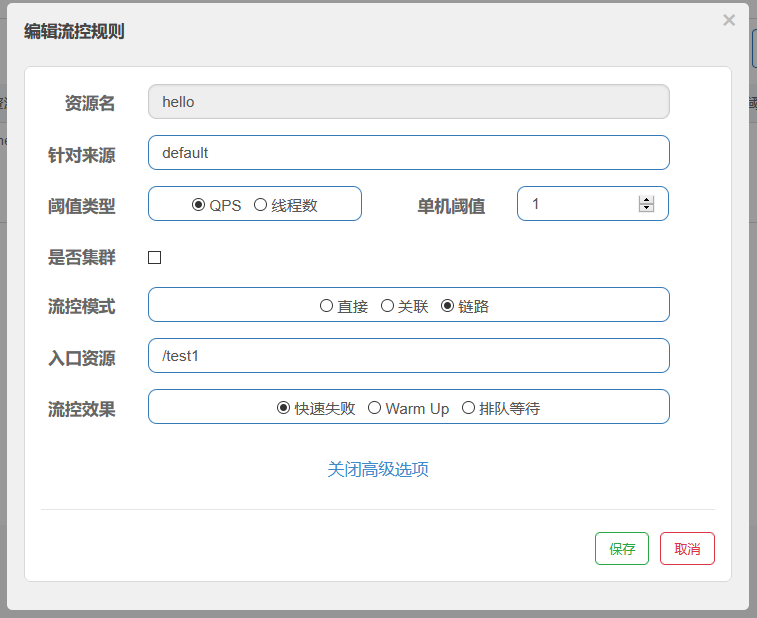Close the 编辑流控规则 dialog with X

[729, 20]
